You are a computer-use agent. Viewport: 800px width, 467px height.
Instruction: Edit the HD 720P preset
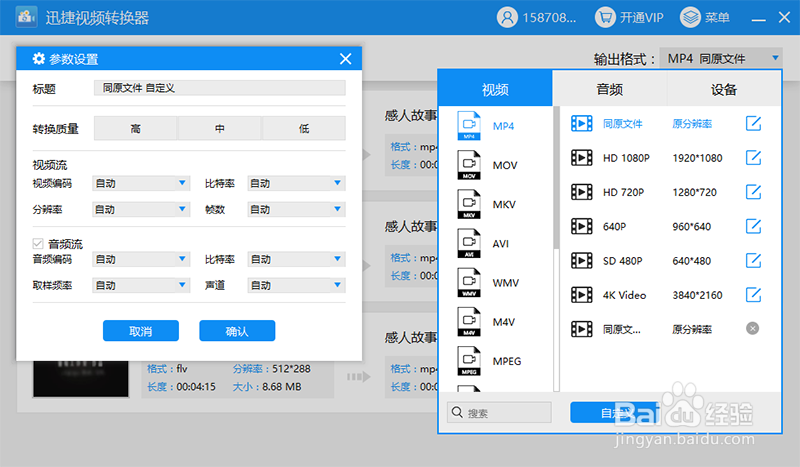click(753, 192)
